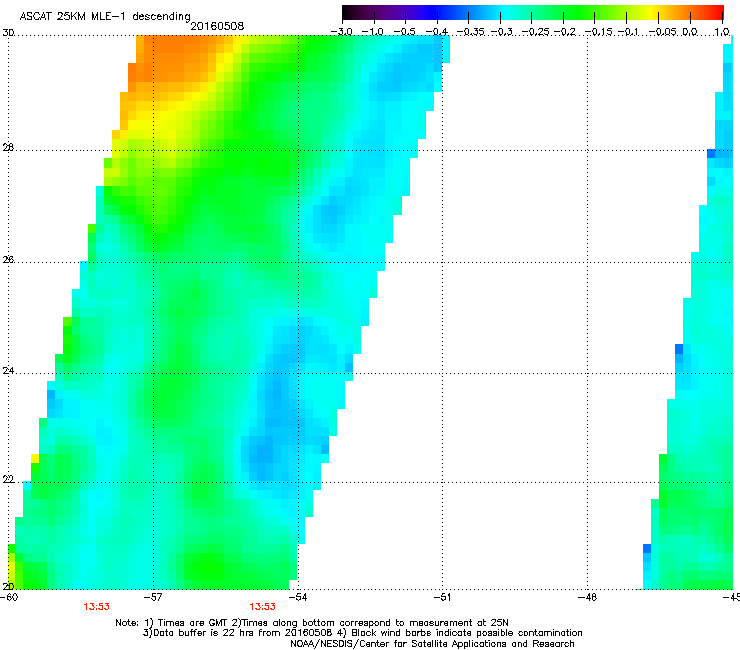
Task: Select the date label 20160508
Action: (217, 26)
